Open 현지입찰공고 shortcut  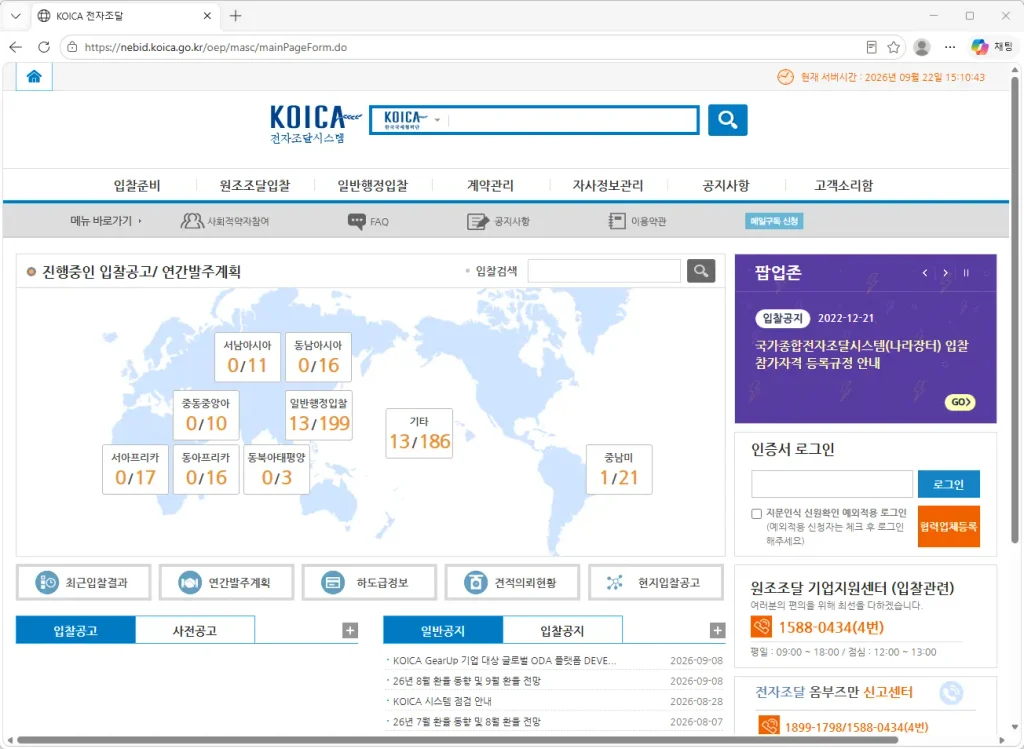coord(656,582)
